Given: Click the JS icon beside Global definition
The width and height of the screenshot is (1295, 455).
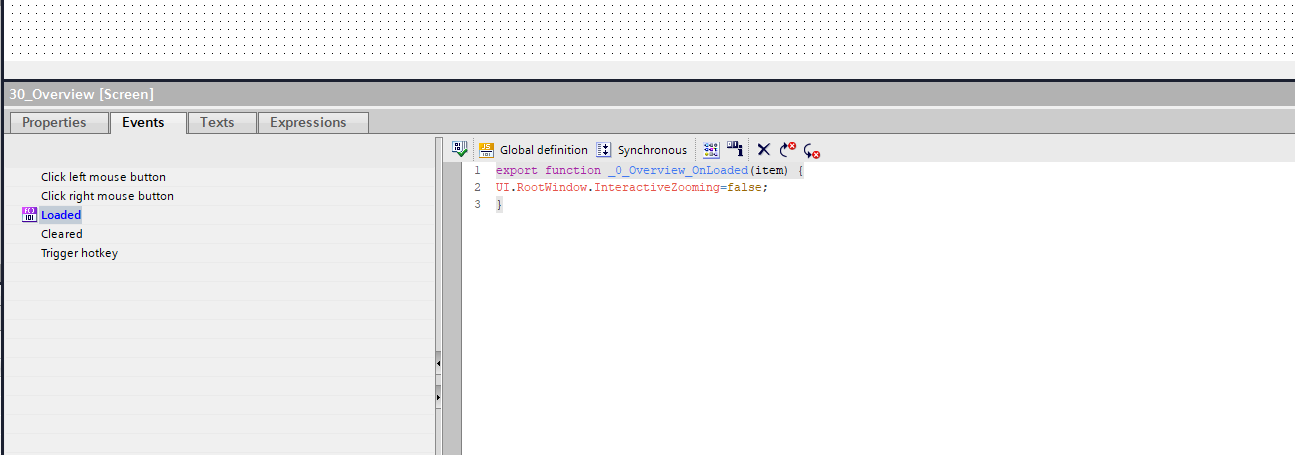Looking at the screenshot, I should tap(487, 150).
